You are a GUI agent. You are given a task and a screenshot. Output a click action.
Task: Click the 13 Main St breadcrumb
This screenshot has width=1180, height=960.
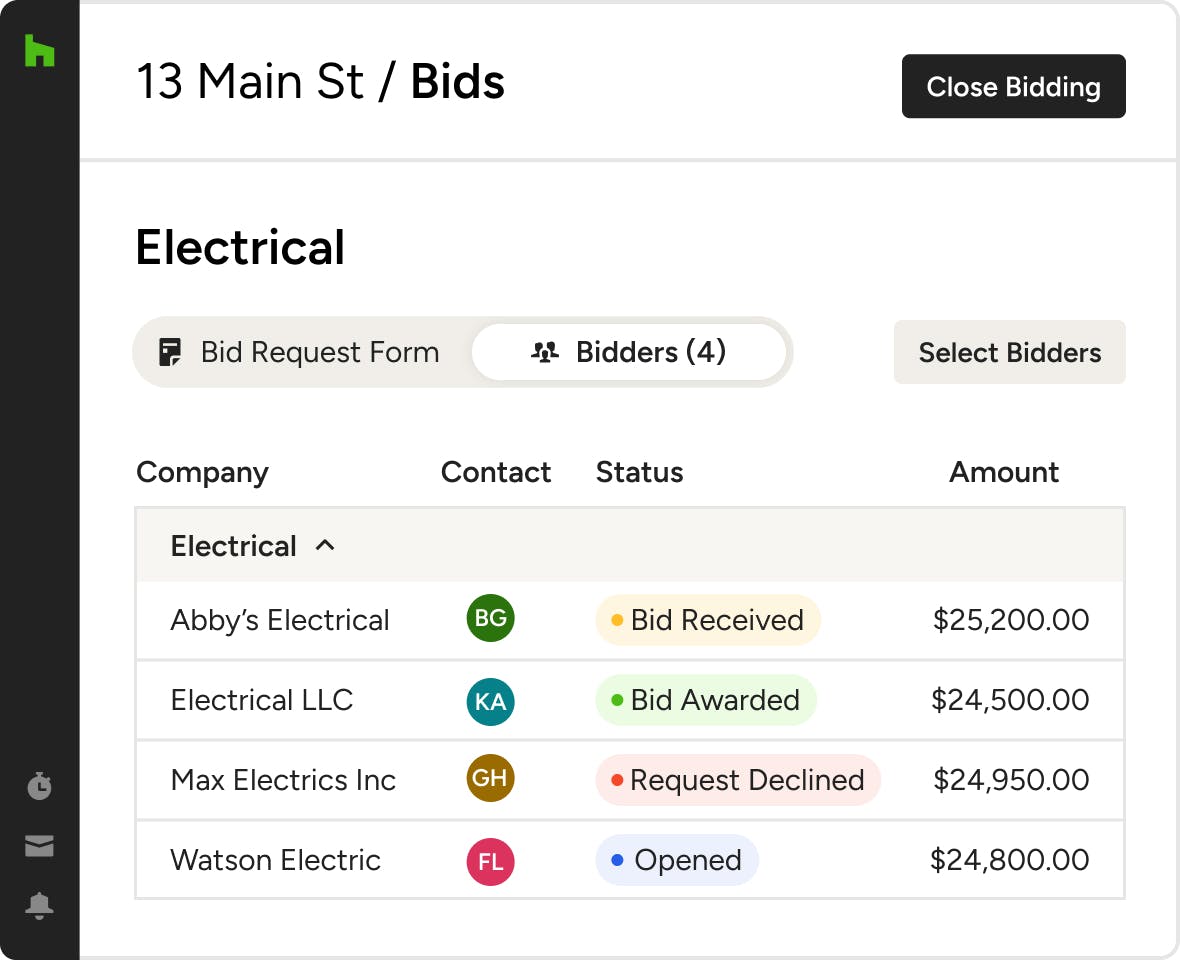click(x=249, y=82)
